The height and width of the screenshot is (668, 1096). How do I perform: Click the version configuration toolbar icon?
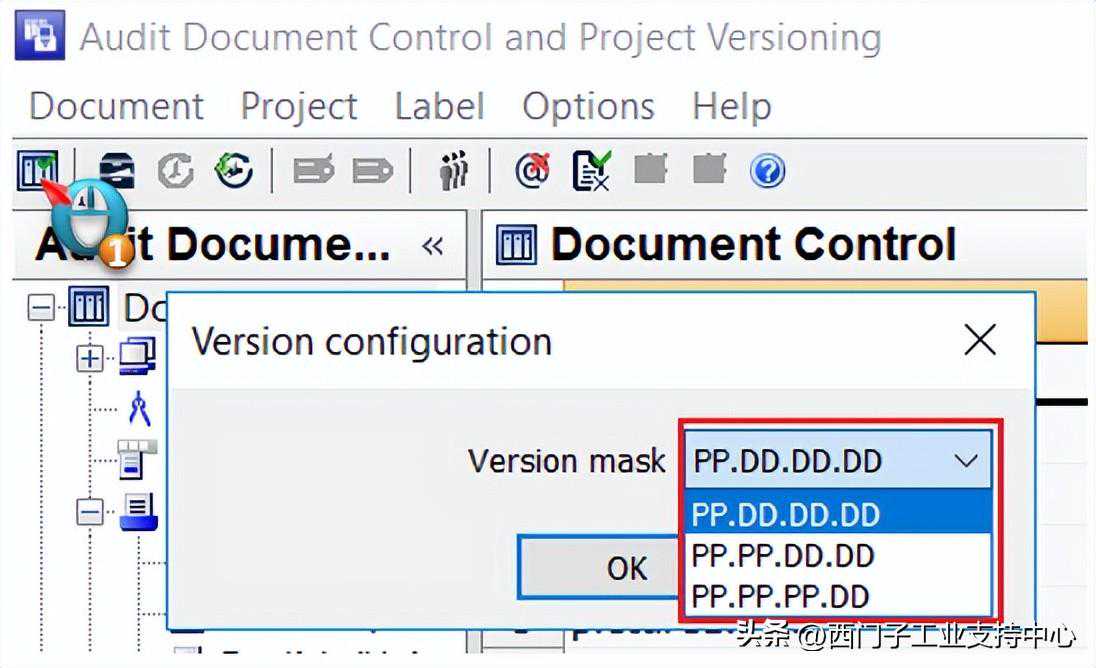pyautogui.click(x=38, y=170)
